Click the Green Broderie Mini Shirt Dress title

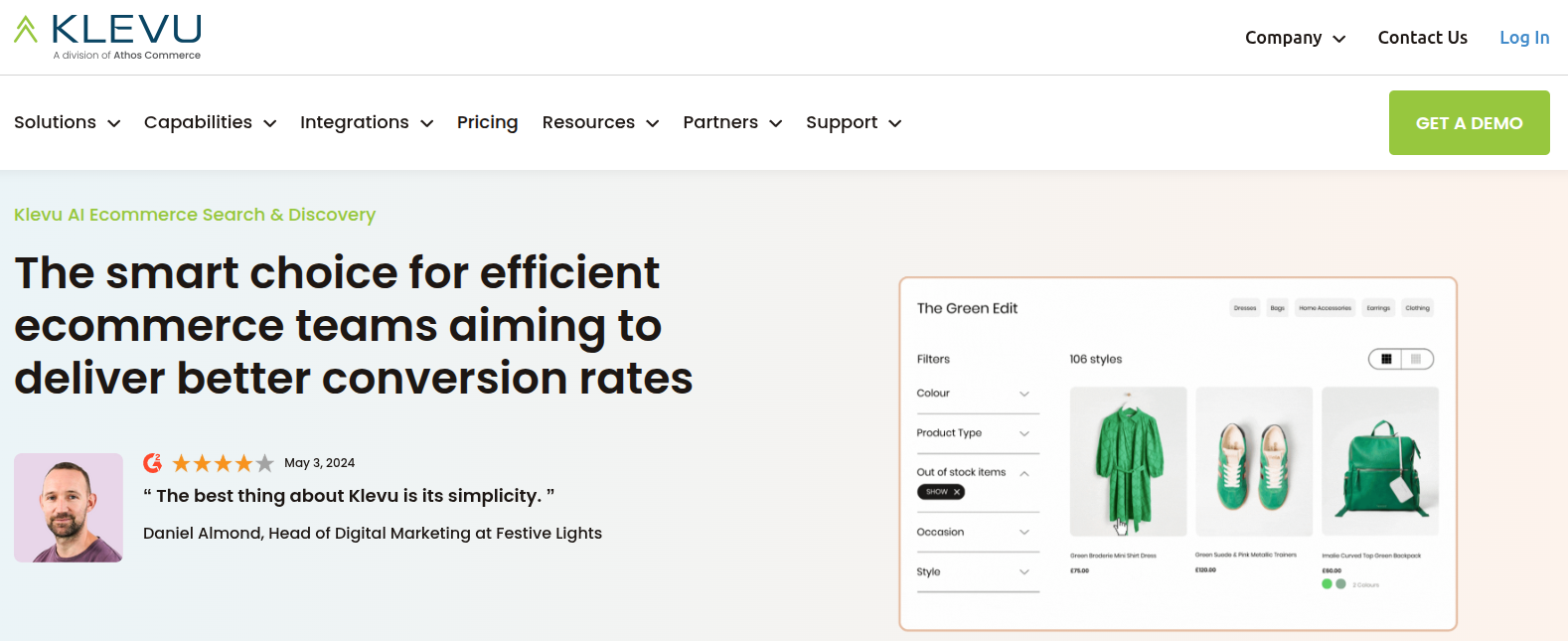coord(1113,556)
